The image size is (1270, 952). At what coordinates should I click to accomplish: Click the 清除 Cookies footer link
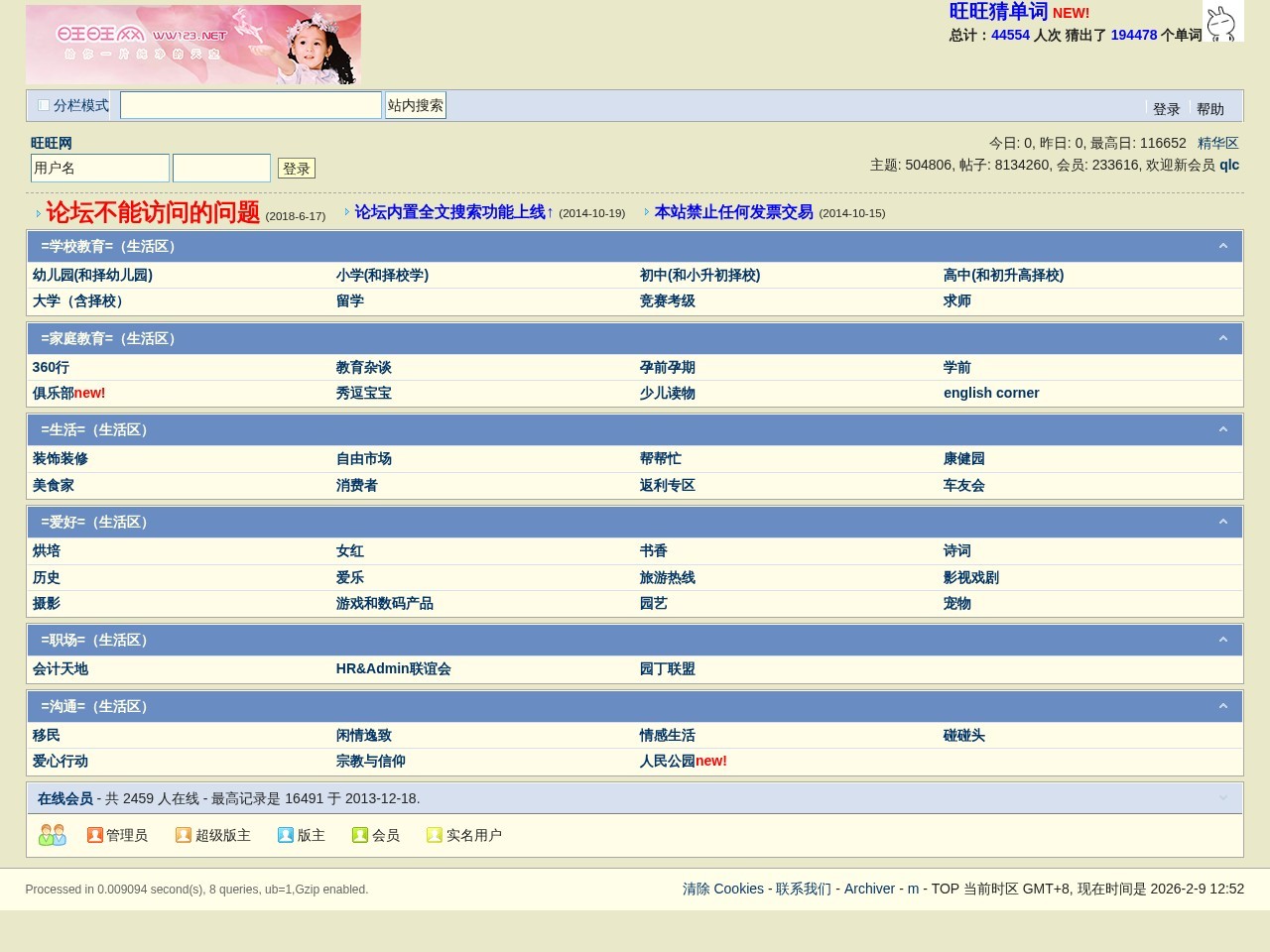(x=723, y=889)
